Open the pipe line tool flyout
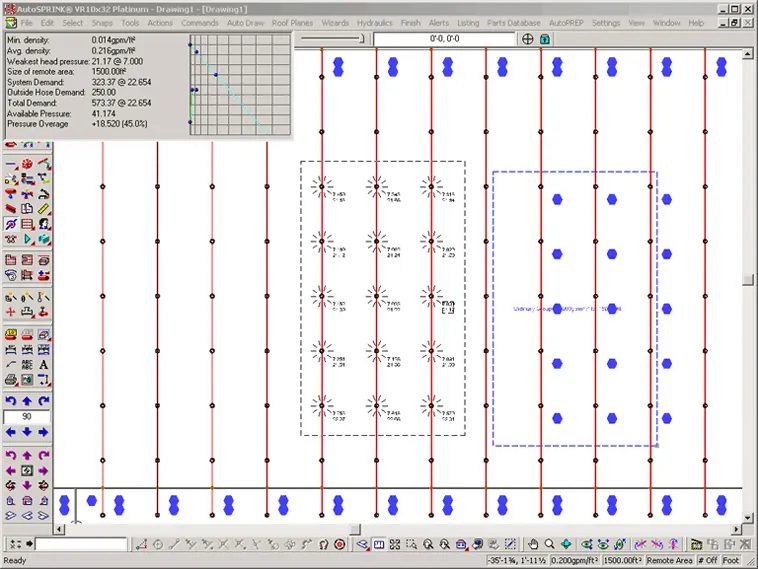The height and width of the screenshot is (569, 758). [x=11, y=164]
